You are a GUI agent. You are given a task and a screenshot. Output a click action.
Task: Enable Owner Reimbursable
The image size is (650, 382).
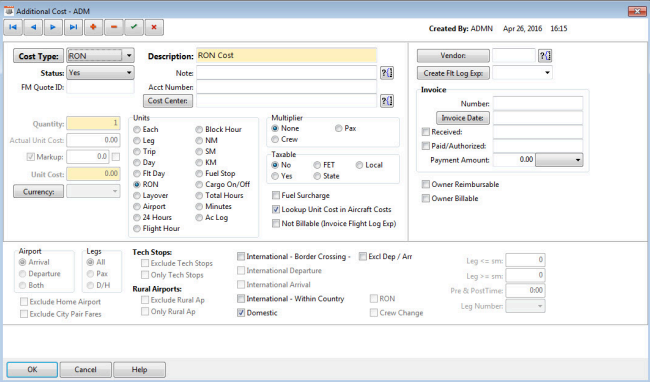pyautogui.click(x=425, y=184)
